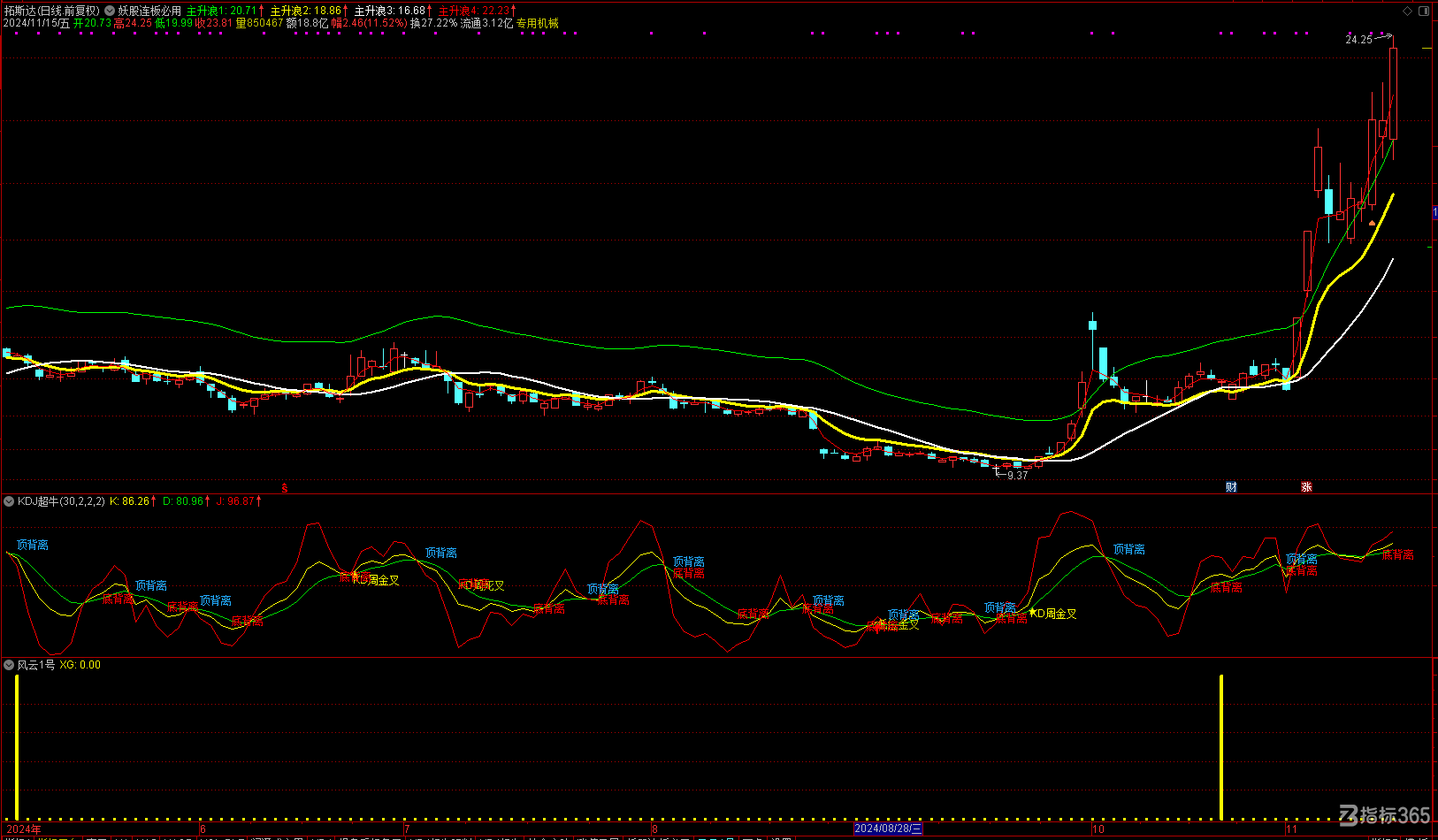Click the opening price 开20.73
The width and height of the screenshot is (1438, 840).
tap(92, 24)
